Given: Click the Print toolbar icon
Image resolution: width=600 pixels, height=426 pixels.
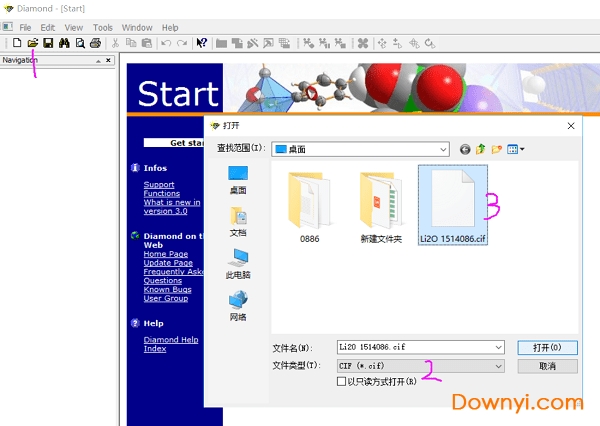Looking at the screenshot, I should tap(95, 43).
